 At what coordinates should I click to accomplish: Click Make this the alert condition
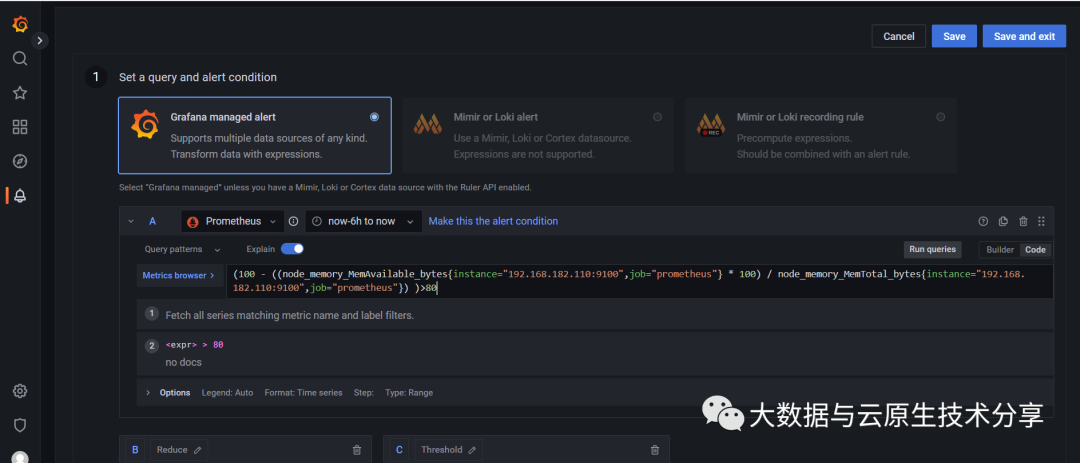coord(493,221)
